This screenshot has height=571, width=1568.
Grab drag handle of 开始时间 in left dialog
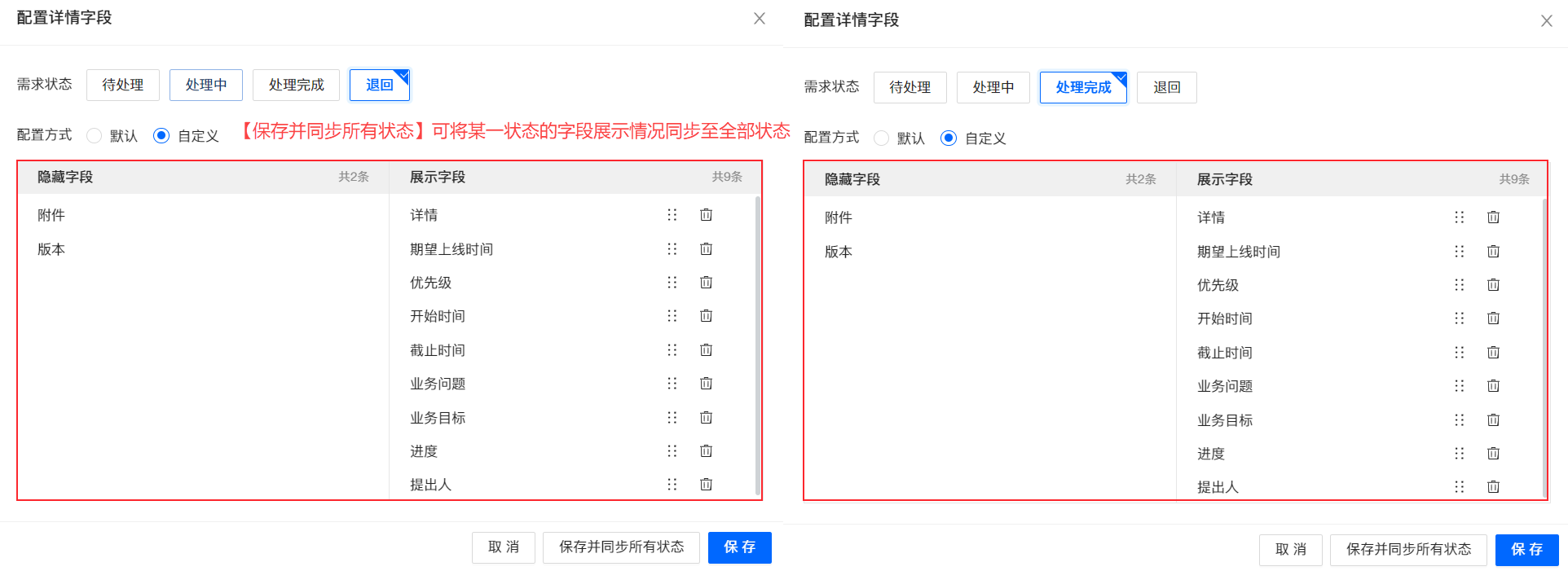click(672, 316)
